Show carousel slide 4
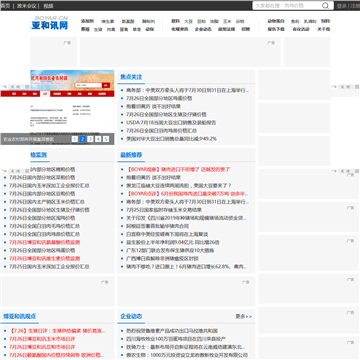The width and height of the screenshot is (360, 360). (98, 139)
